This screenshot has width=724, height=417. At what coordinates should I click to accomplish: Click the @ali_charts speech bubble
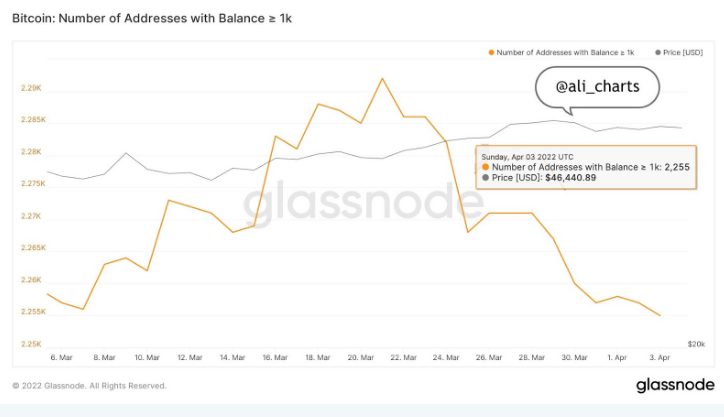click(x=597, y=87)
